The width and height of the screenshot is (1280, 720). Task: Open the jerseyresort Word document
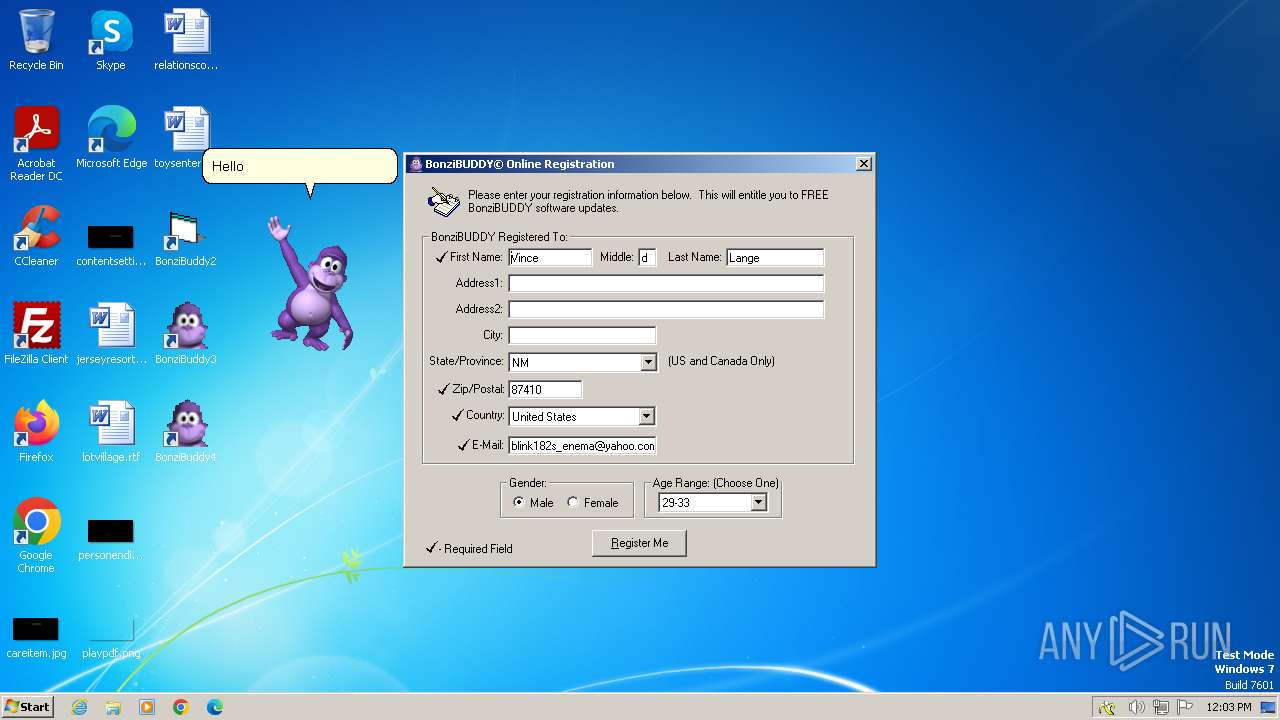[111, 333]
